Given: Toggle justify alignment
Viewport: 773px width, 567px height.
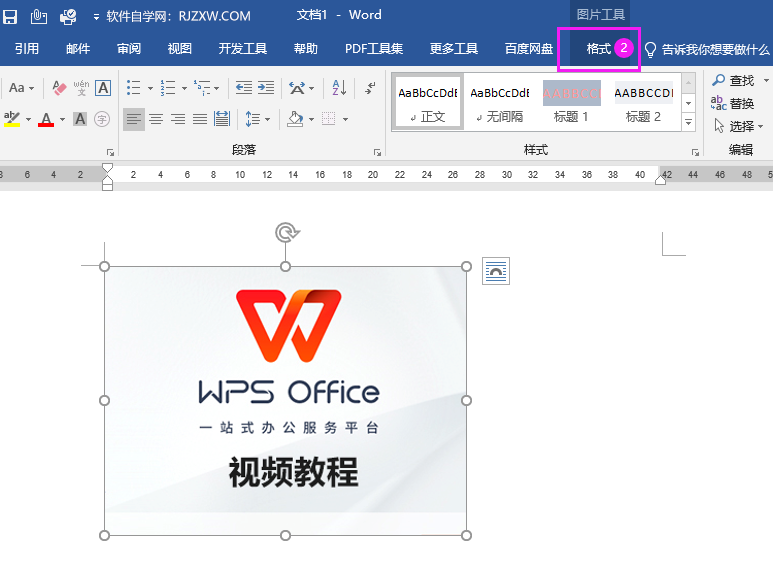Looking at the screenshot, I should click(200, 119).
